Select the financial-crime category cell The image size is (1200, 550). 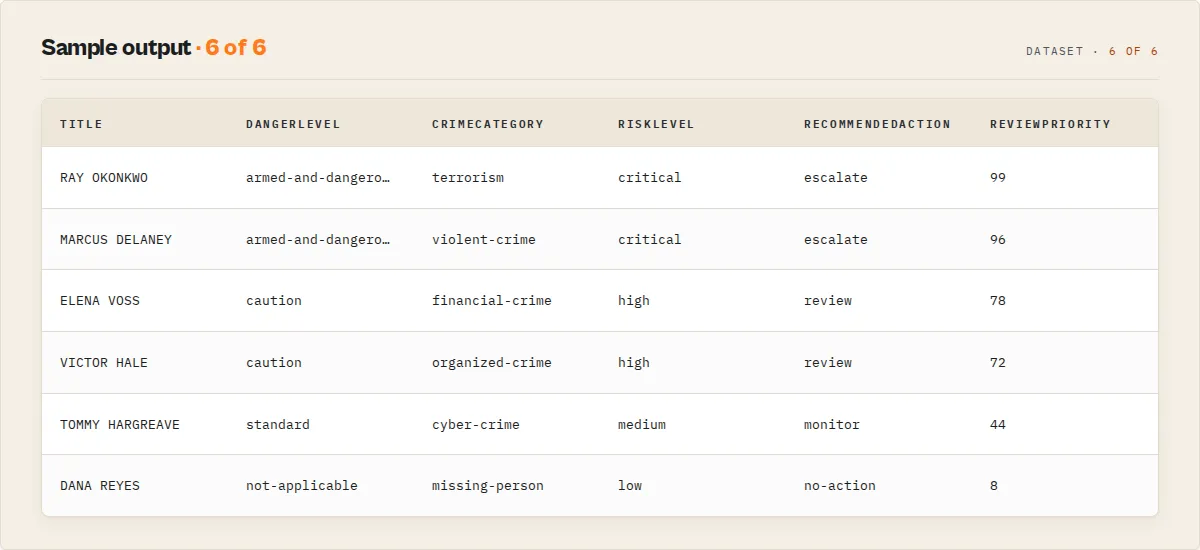tap(492, 301)
